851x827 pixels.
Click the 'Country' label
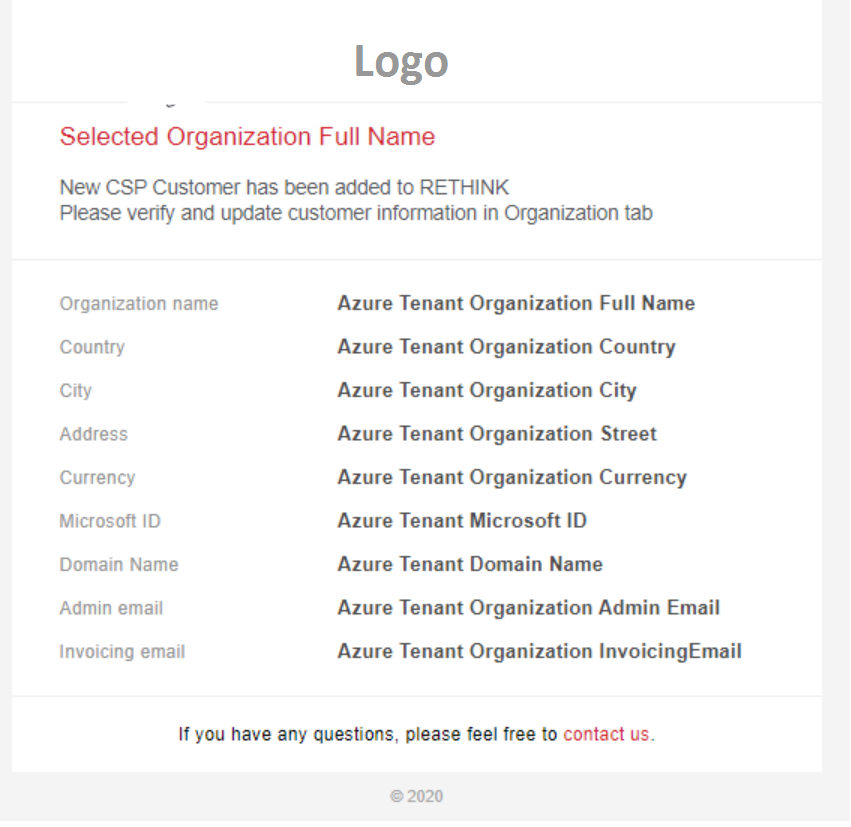92,347
